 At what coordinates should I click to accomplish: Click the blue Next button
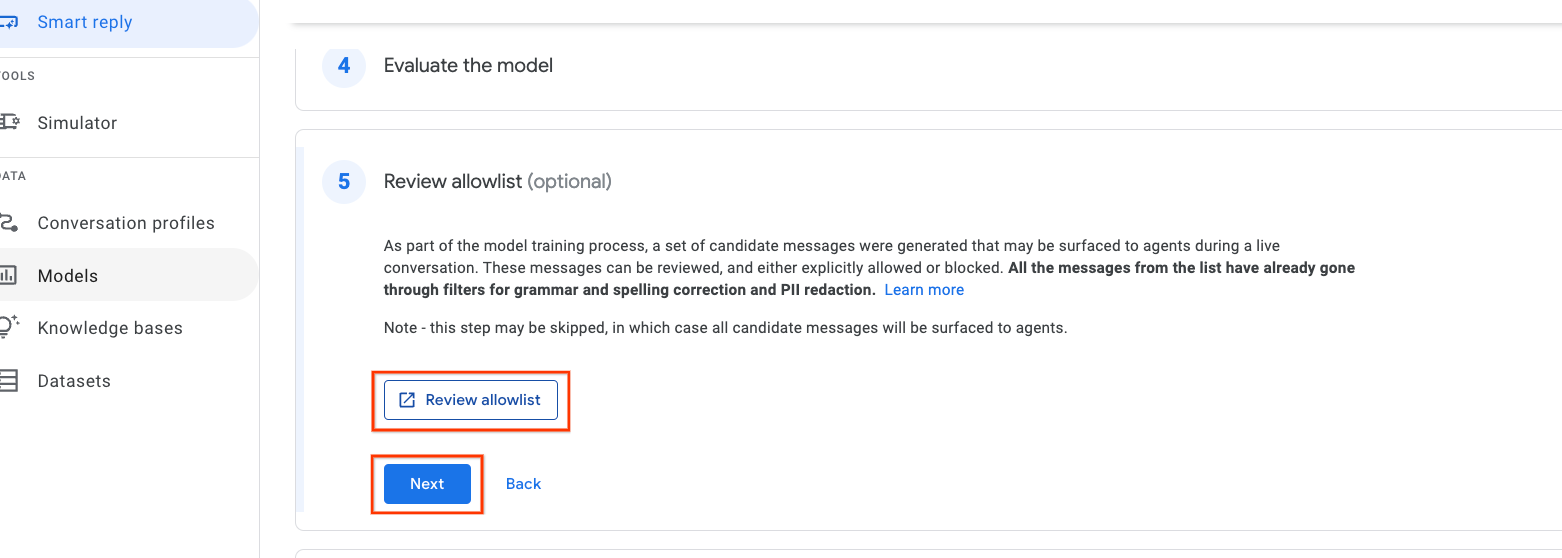point(427,484)
